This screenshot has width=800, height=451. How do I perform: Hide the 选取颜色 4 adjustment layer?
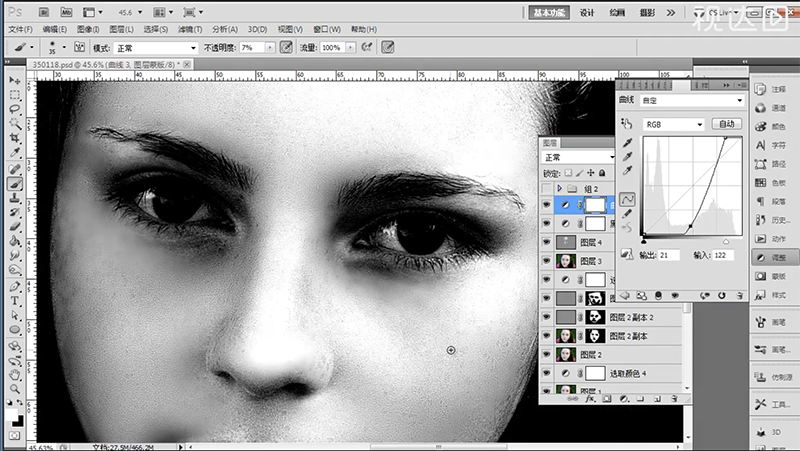(x=546, y=373)
